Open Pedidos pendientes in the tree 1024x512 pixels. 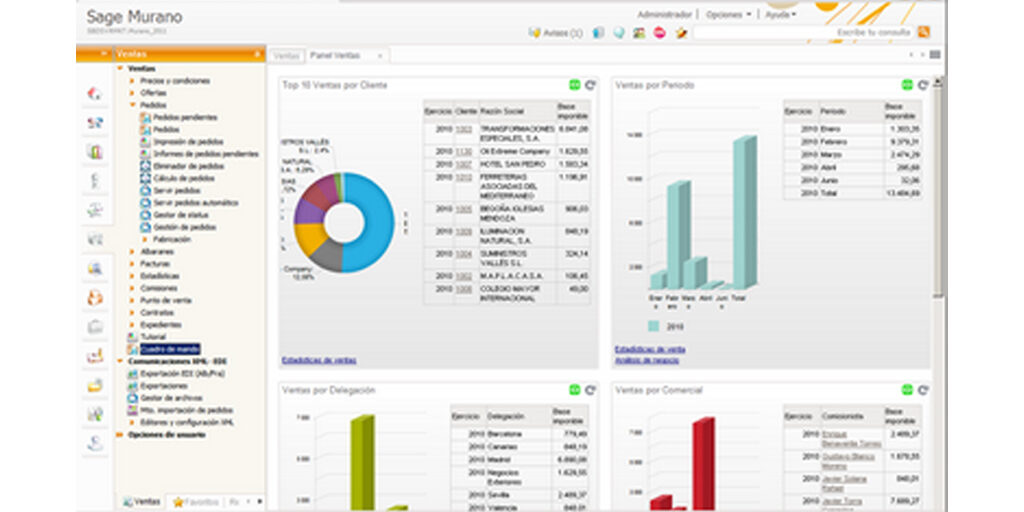pyautogui.click(x=184, y=117)
